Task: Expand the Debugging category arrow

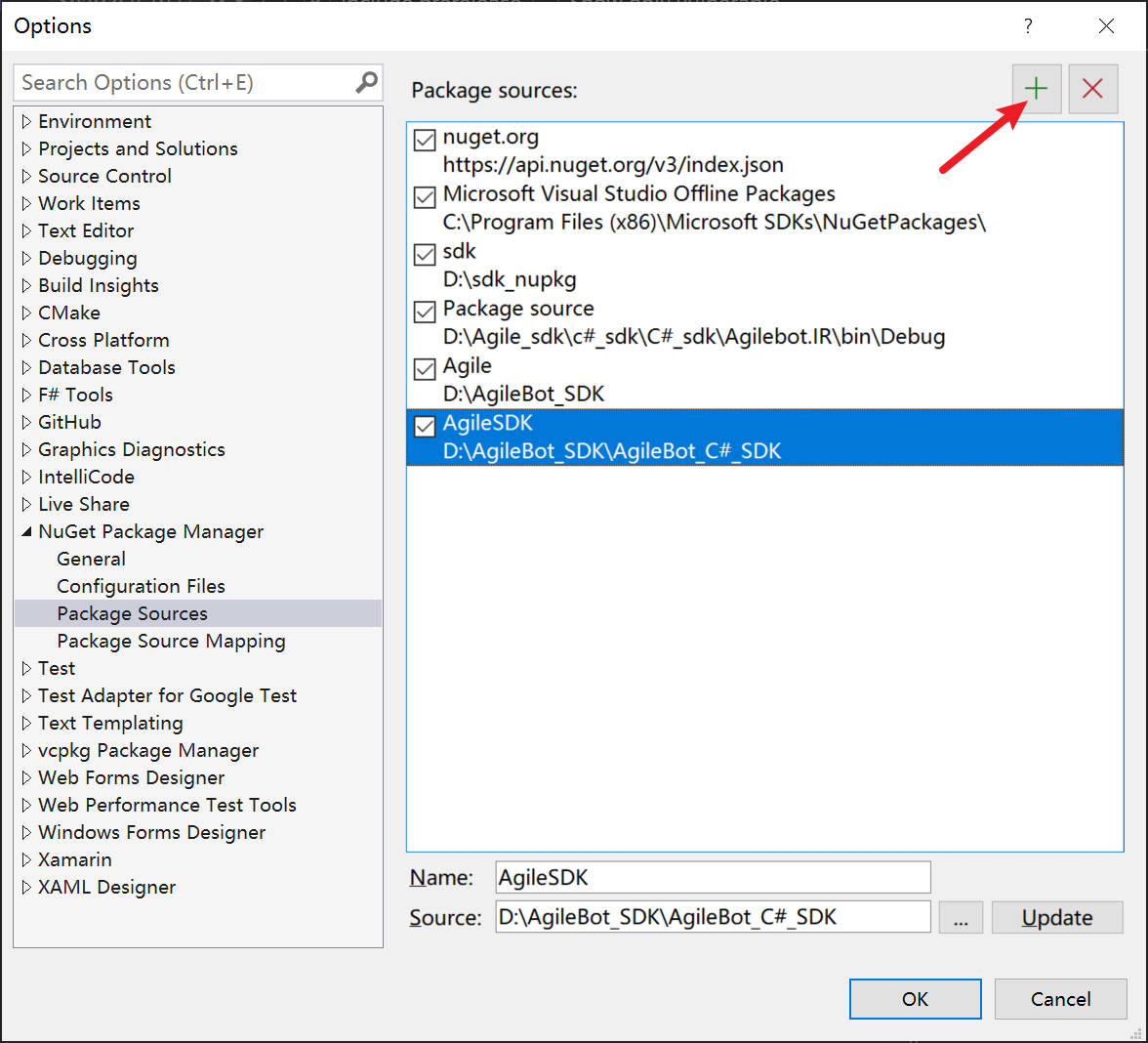Action: (26, 259)
